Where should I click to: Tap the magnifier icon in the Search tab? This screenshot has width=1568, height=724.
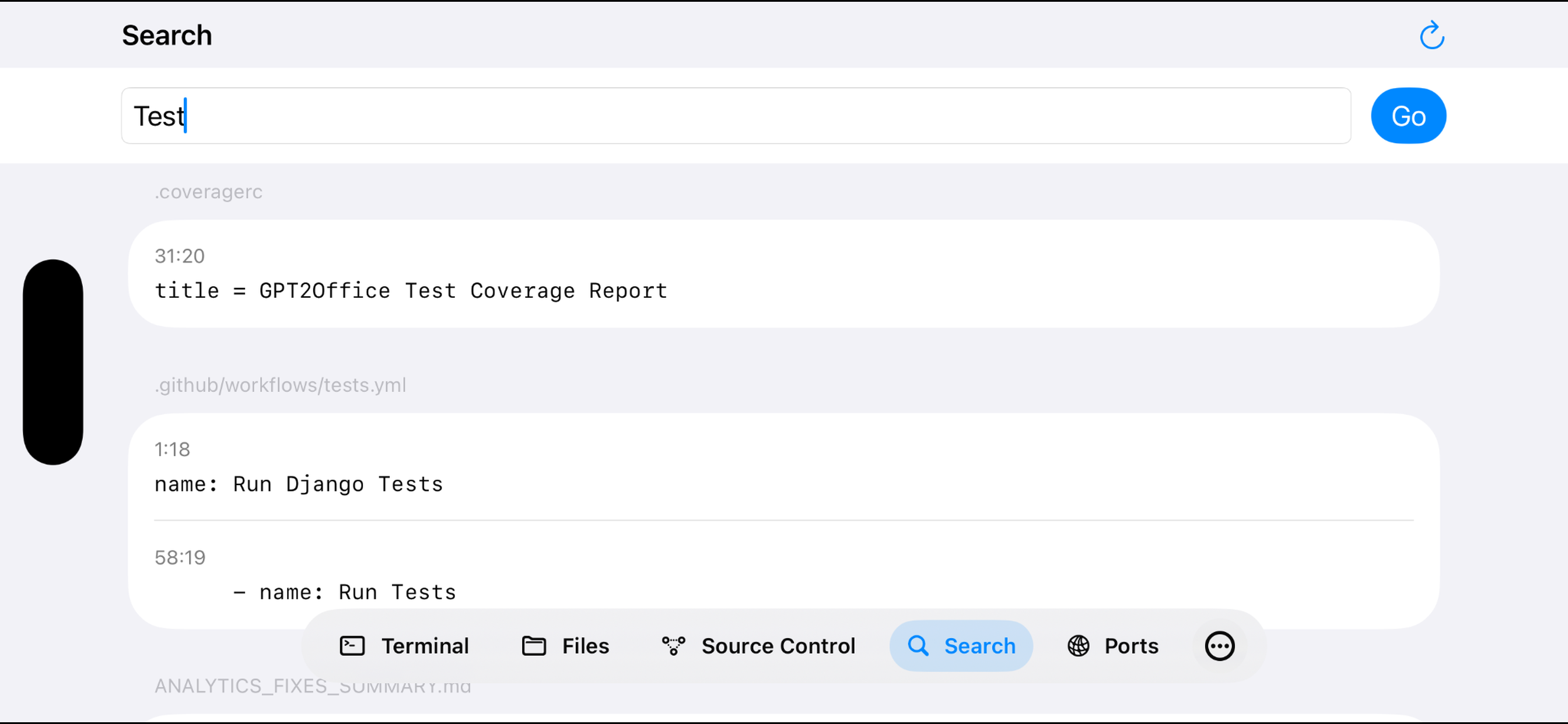(918, 646)
